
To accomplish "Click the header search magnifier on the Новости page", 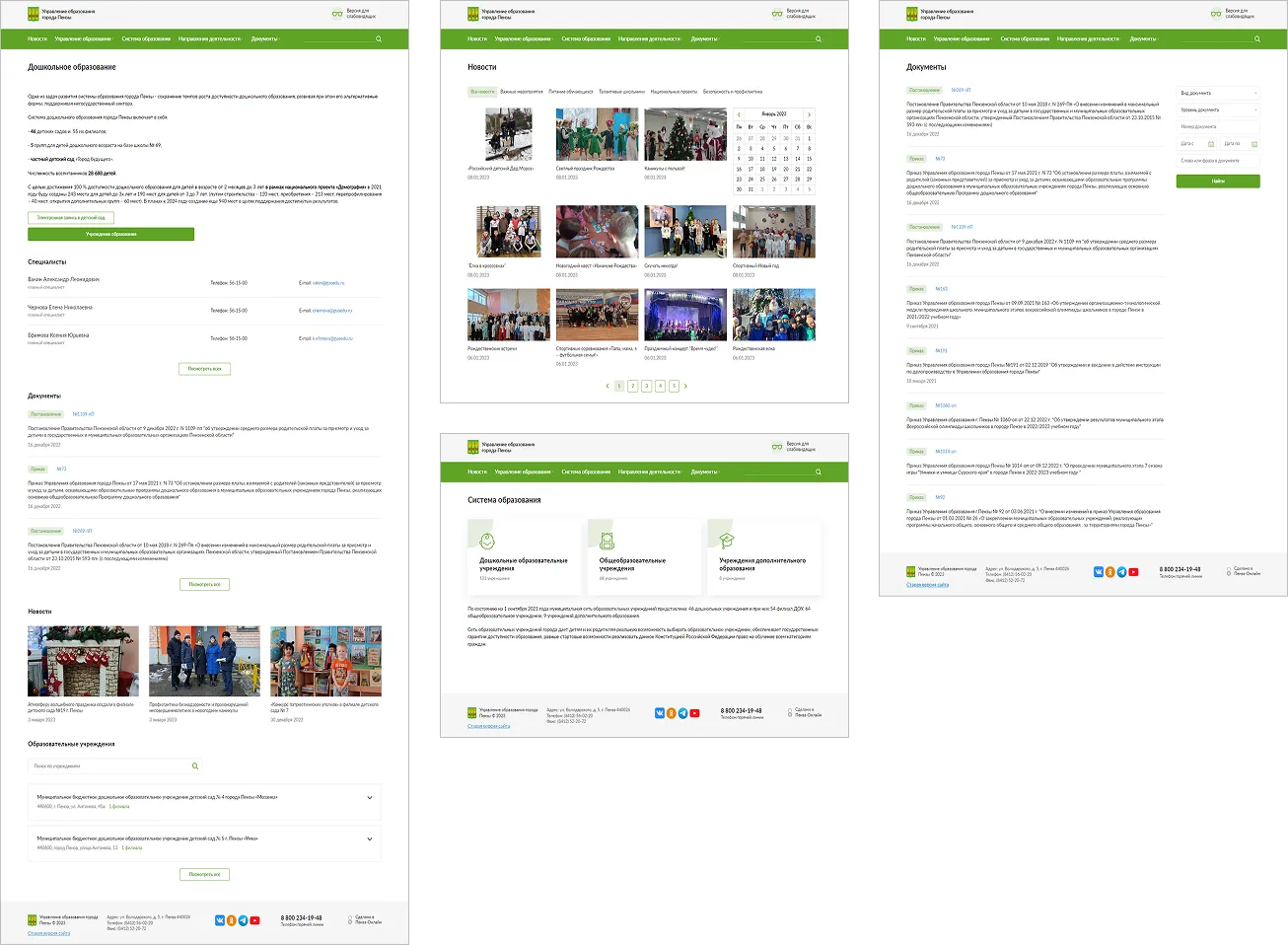I will (x=818, y=39).
